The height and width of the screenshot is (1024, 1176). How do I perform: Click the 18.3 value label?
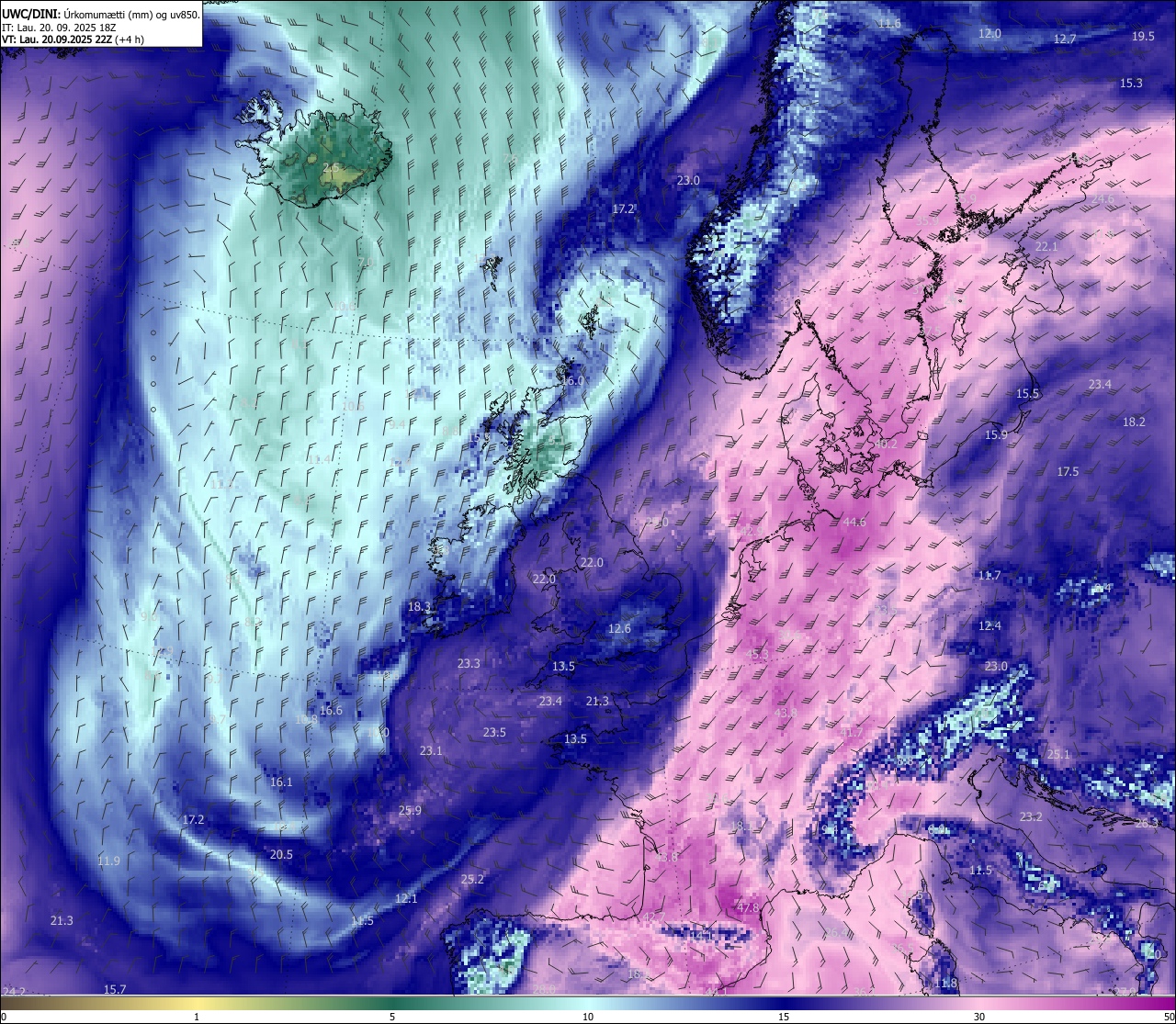pyautogui.click(x=419, y=607)
